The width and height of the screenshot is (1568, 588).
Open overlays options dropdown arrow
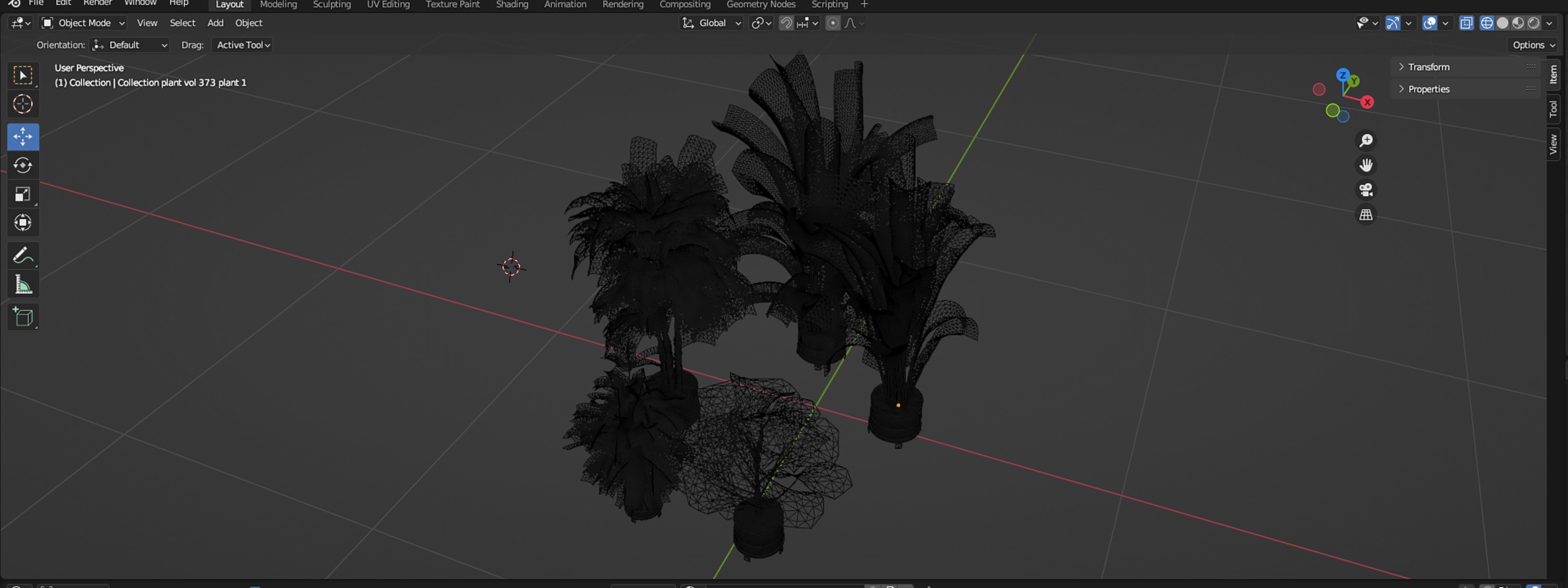(x=1445, y=23)
